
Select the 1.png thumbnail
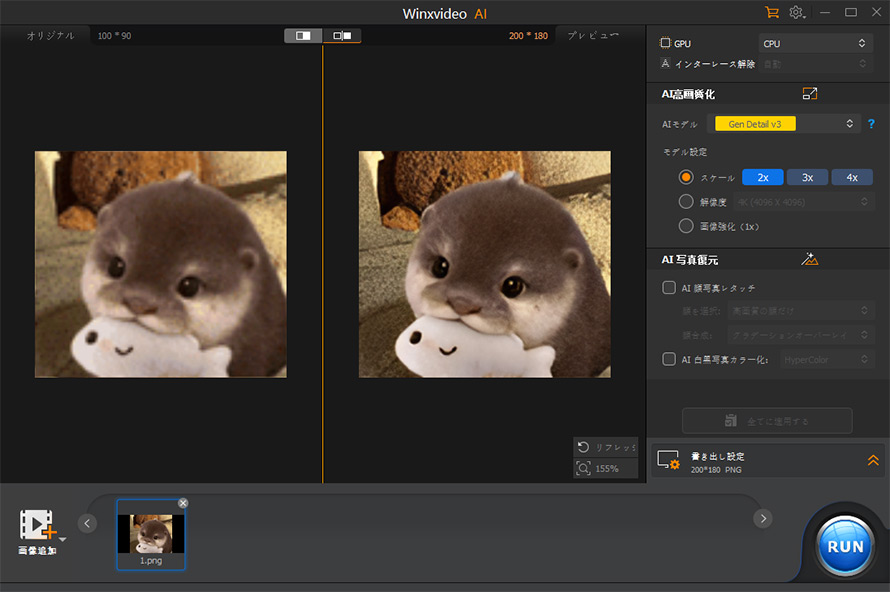click(151, 535)
